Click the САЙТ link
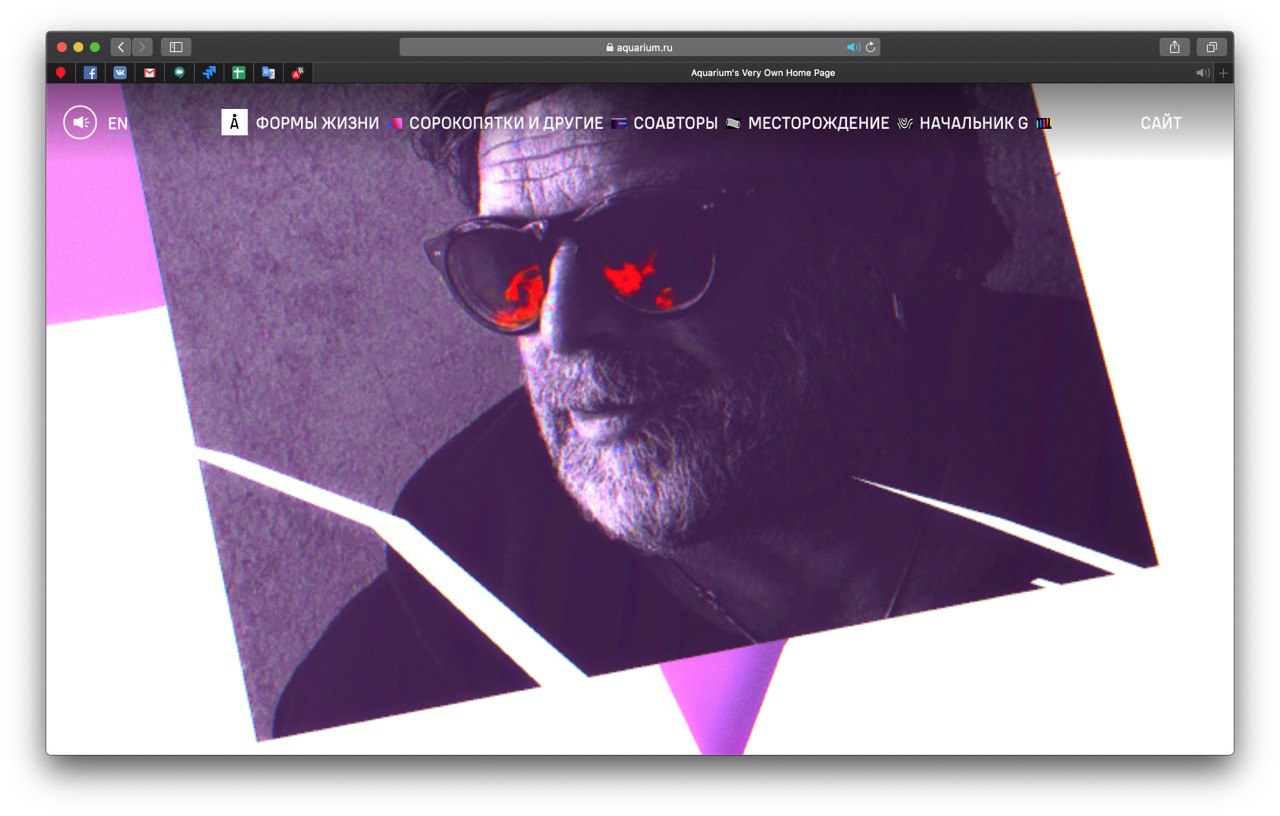Screen dimensions: 1280x816 1161,123
